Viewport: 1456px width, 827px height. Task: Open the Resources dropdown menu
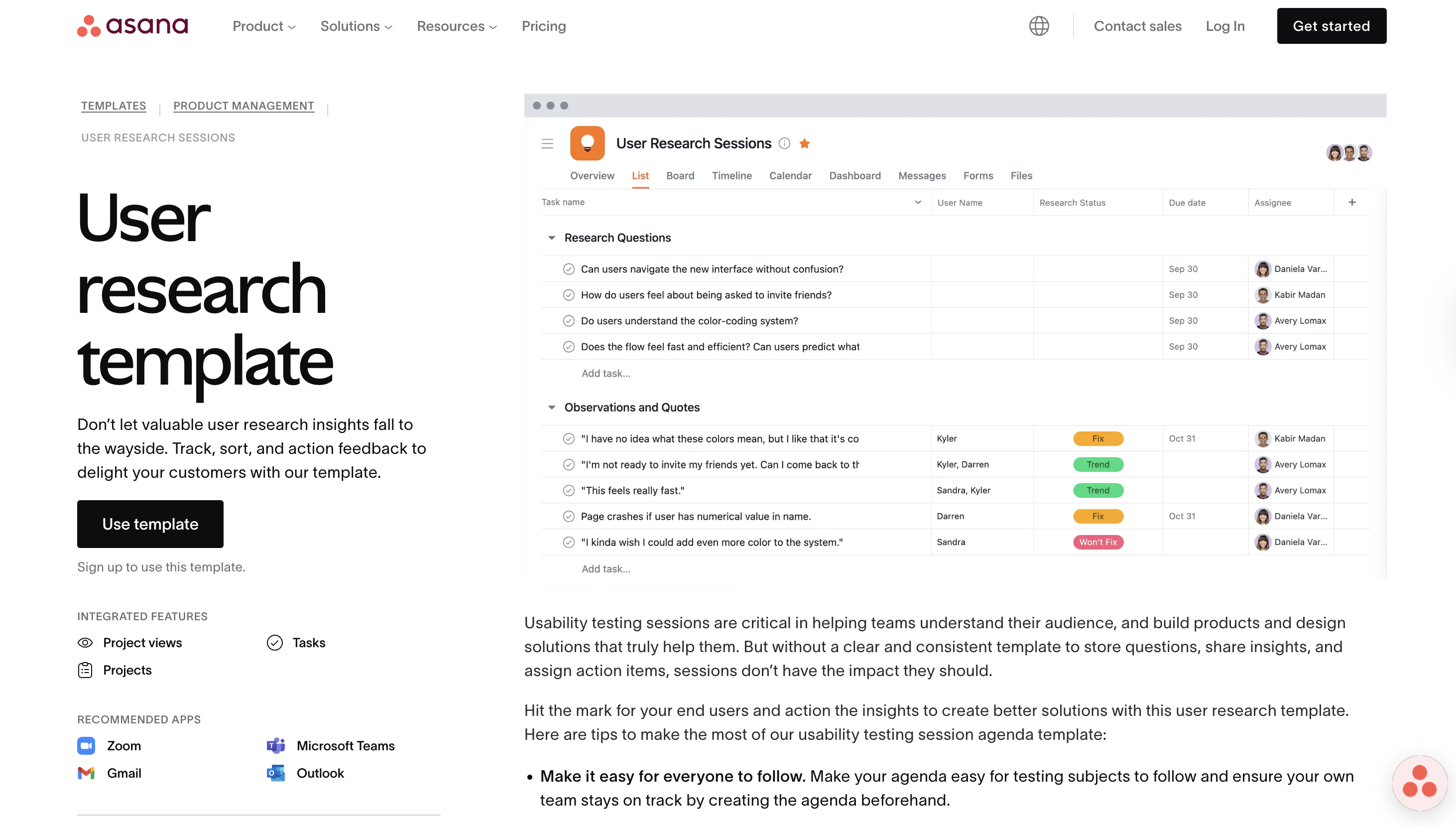tap(457, 26)
